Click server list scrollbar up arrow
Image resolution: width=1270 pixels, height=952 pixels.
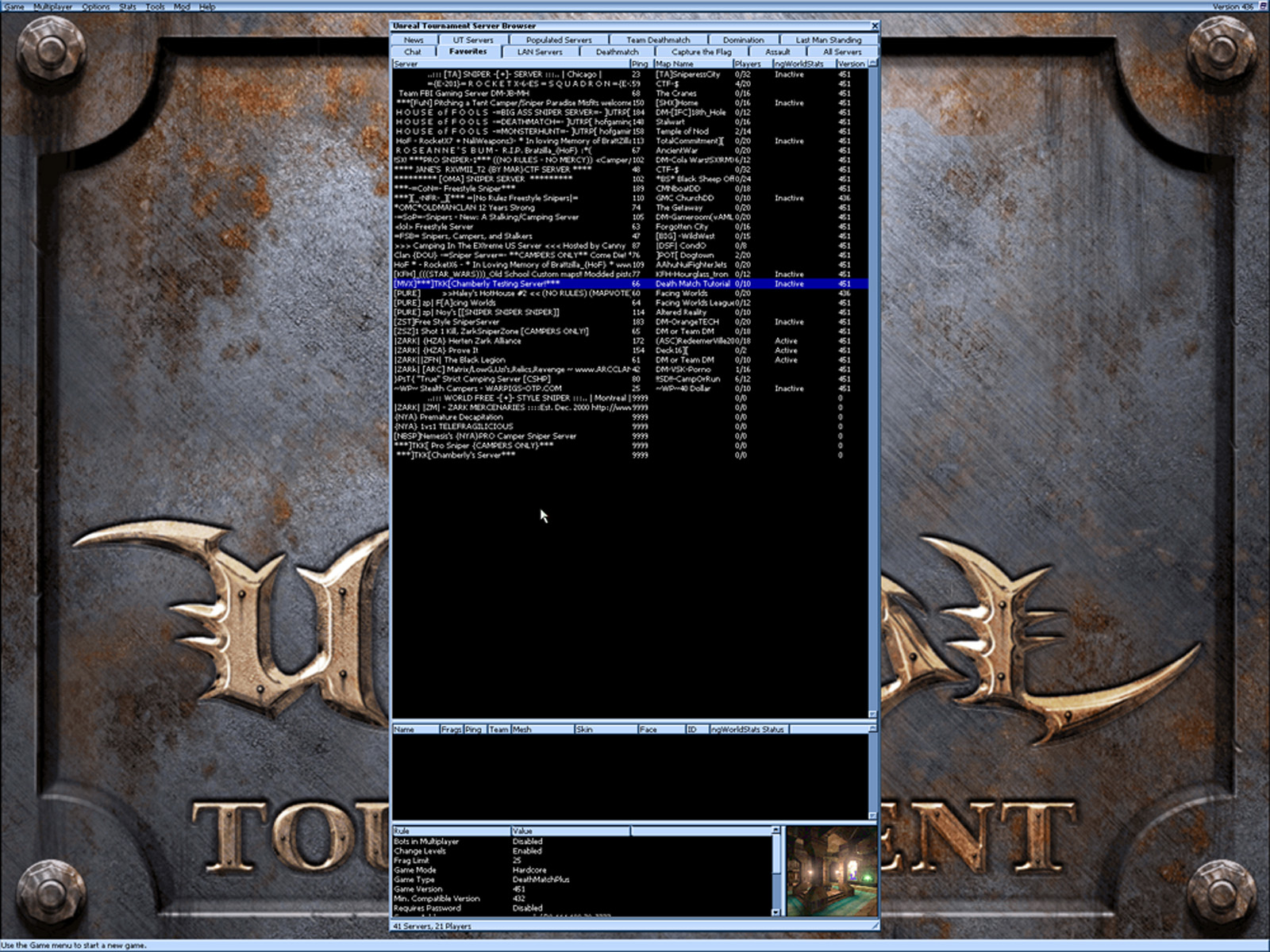point(872,63)
